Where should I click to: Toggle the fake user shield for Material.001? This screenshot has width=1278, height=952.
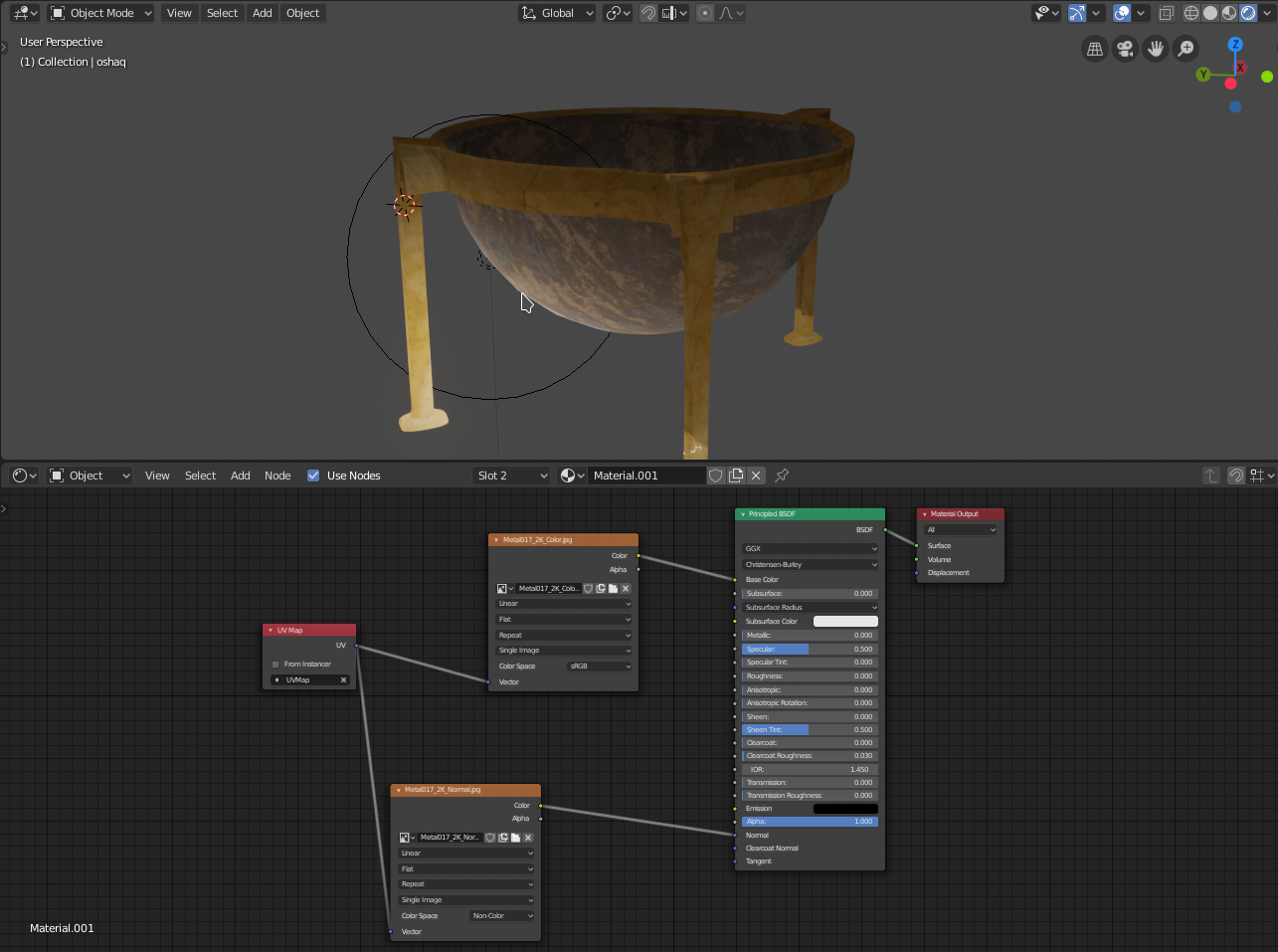pyautogui.click(x=716, y=476)
